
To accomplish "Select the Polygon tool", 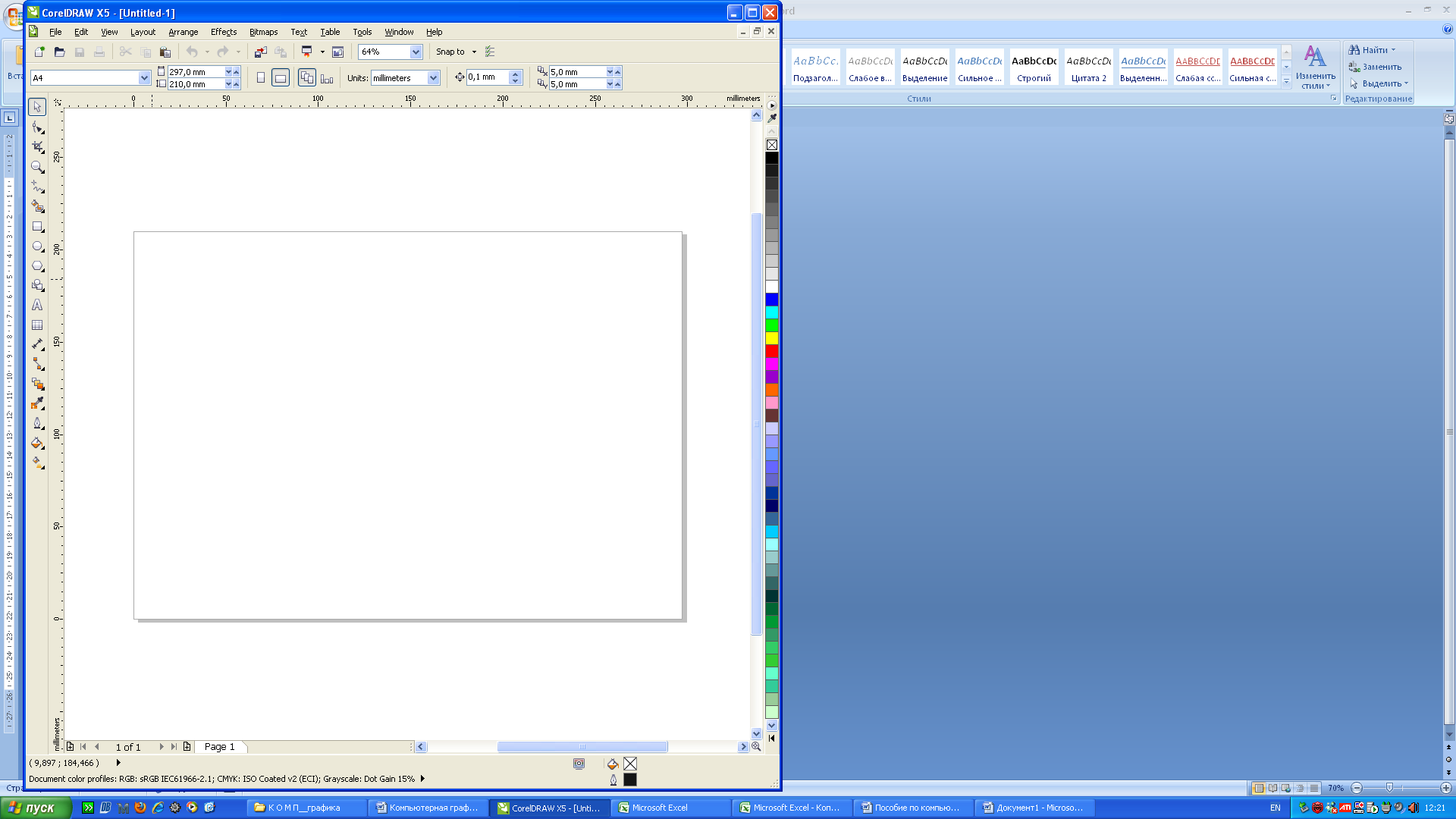I will (x=37, y=265).
